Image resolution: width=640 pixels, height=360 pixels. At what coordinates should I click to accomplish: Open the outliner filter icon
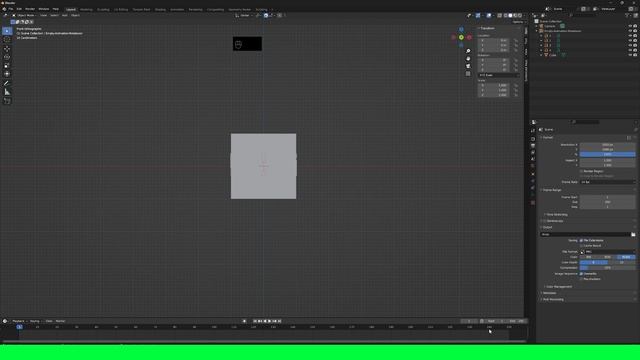pos(627,16)
